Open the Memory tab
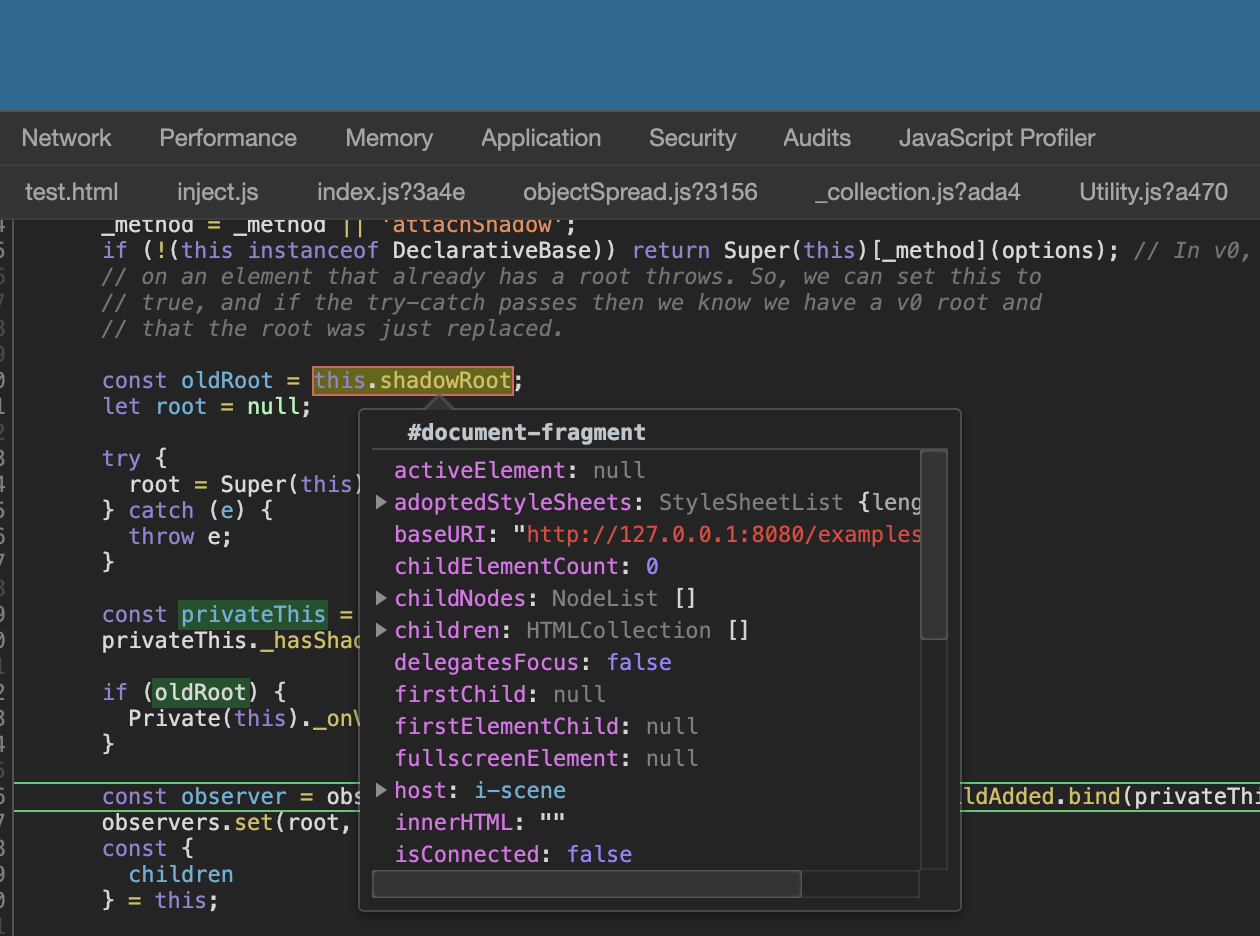1260x936 pixels. (389, 138)
